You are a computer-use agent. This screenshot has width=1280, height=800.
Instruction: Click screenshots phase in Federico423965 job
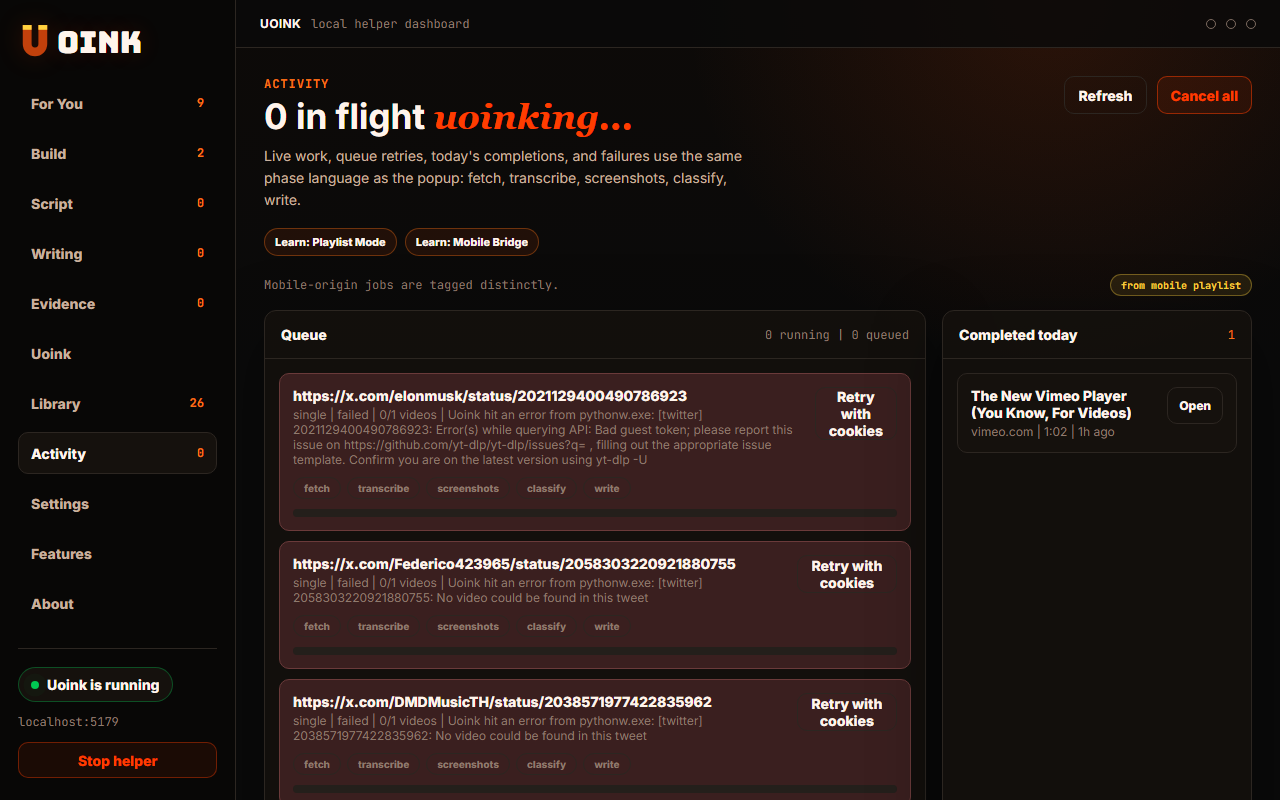(x=468, y=626)
